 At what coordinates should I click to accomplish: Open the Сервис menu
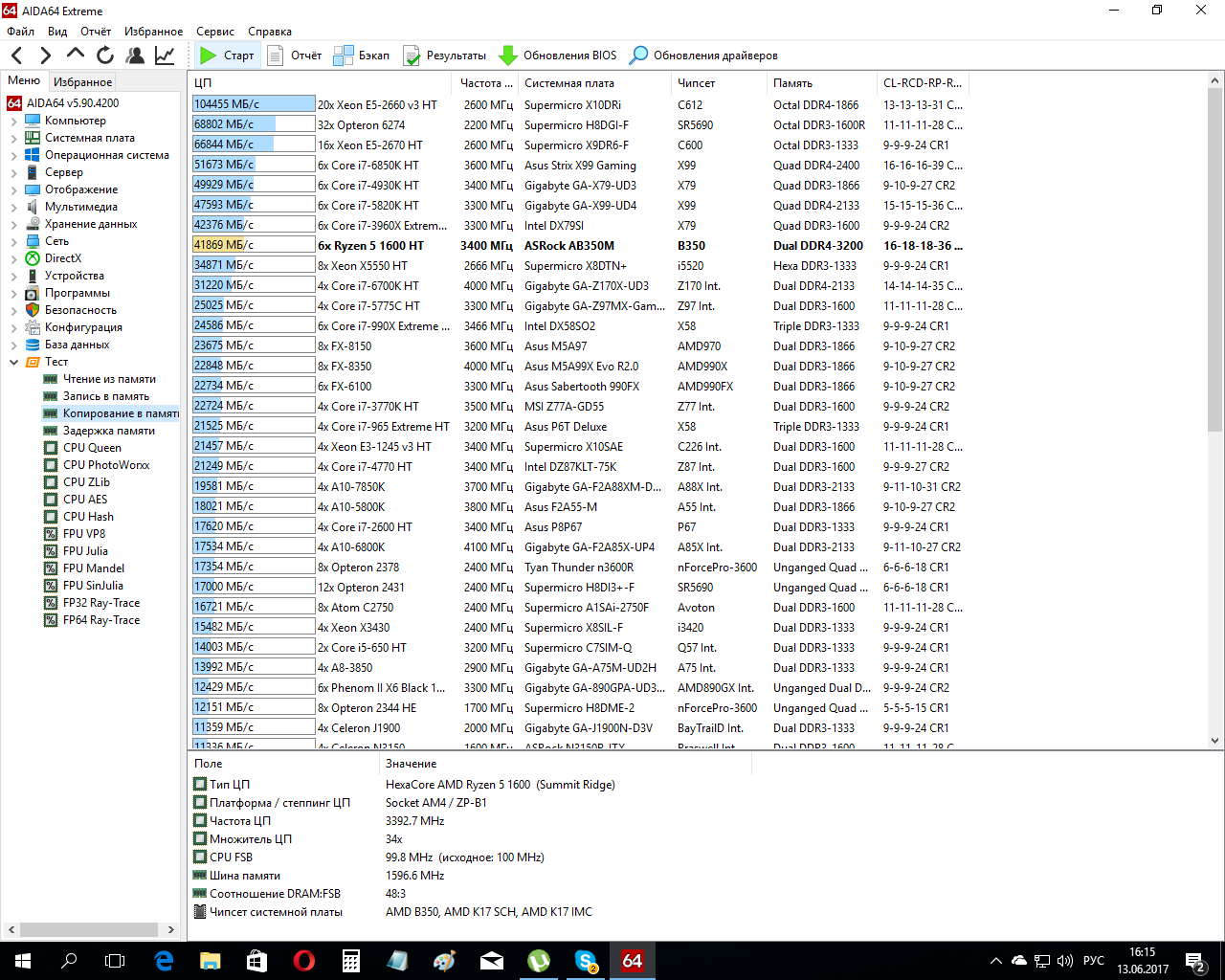(215, 32)
